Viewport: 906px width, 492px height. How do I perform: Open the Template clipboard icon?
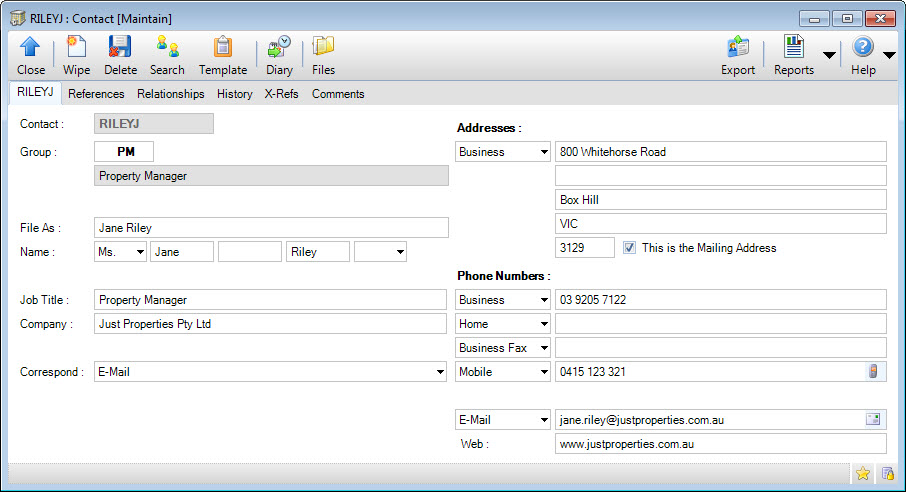223,56
